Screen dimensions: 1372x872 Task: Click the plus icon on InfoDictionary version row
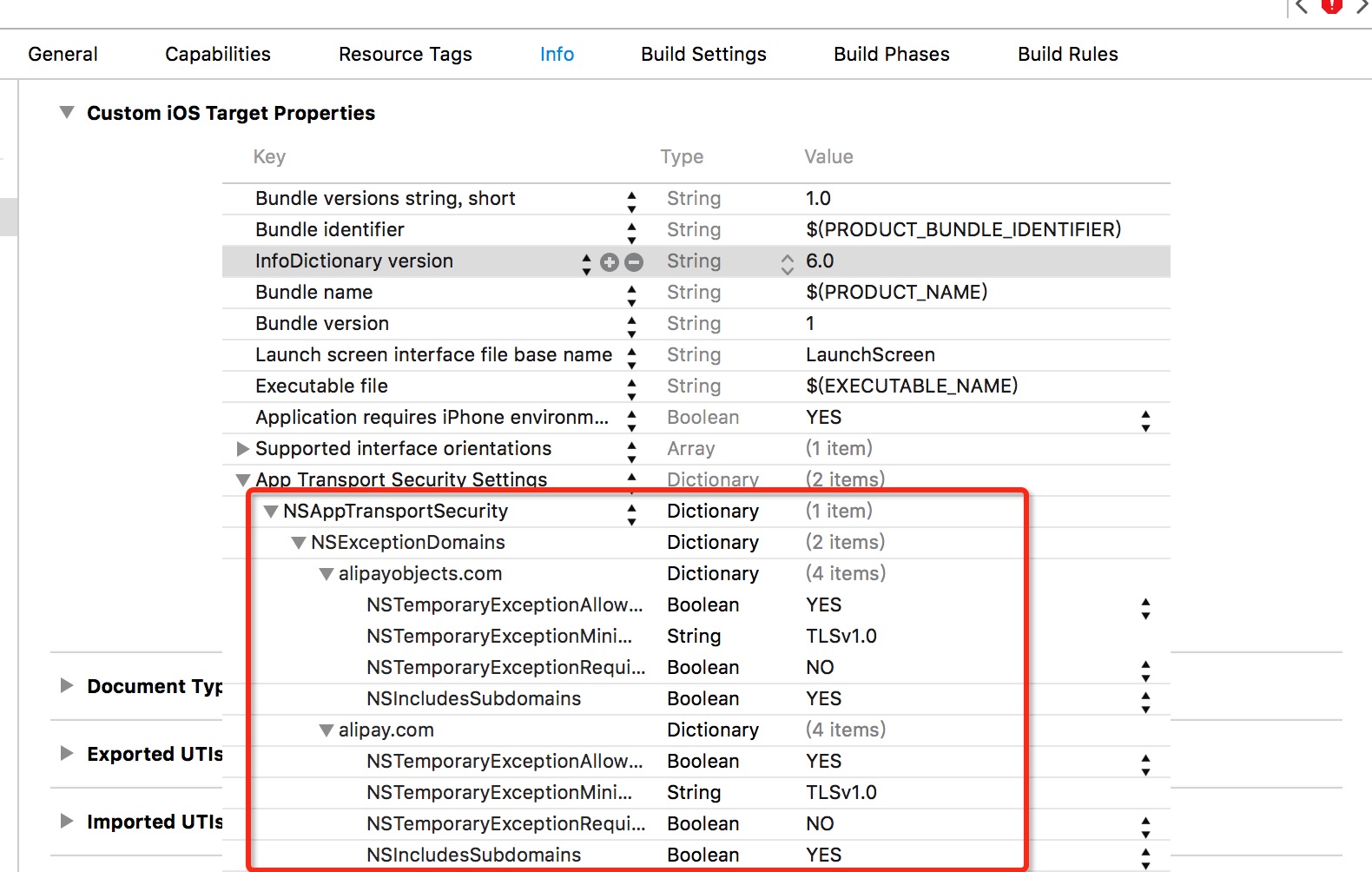coord(610,262)
